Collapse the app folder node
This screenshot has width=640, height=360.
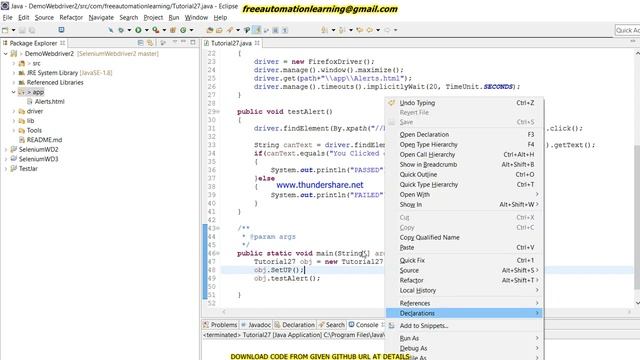coord(13,92)
